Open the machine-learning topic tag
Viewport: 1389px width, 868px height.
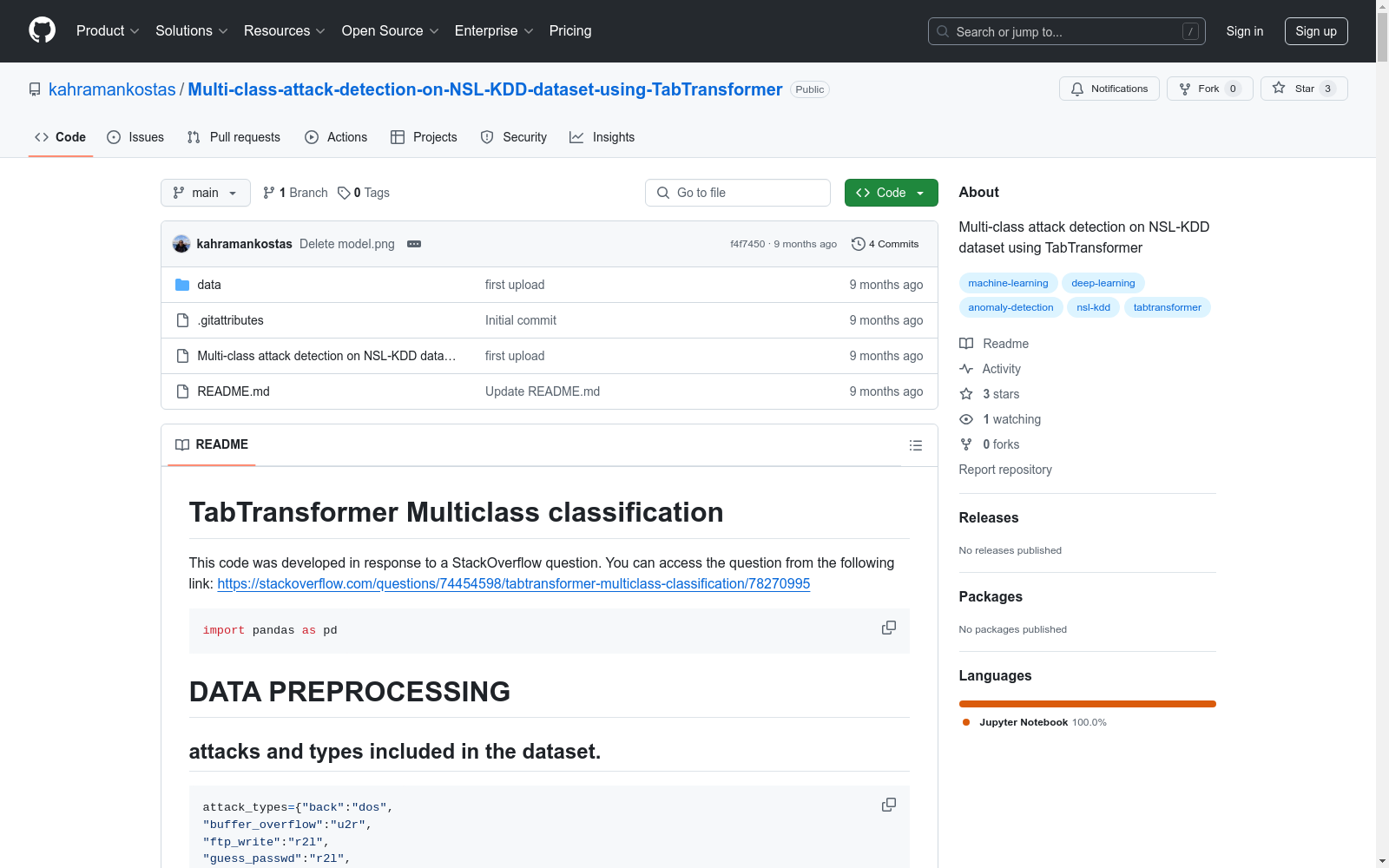[x=1008, y=283]
